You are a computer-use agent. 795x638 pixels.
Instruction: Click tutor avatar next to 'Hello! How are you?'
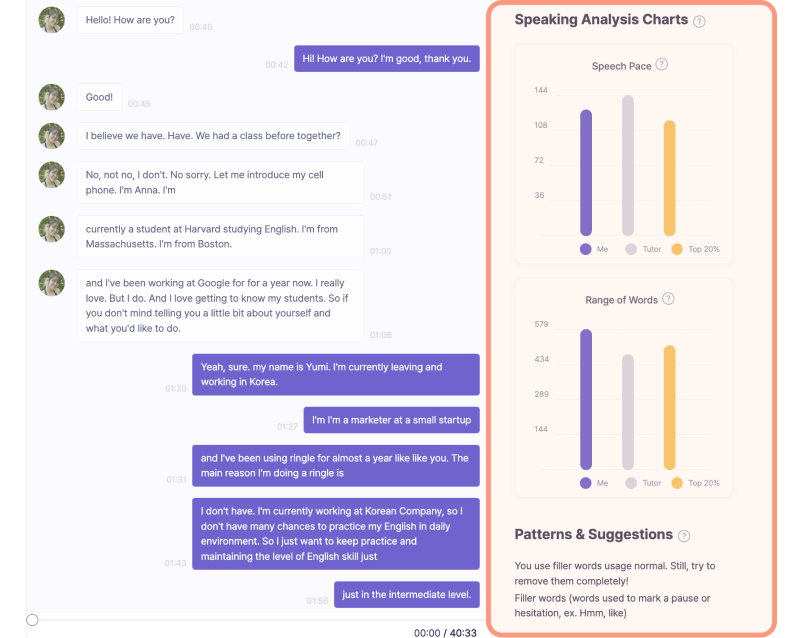point(52,20)
